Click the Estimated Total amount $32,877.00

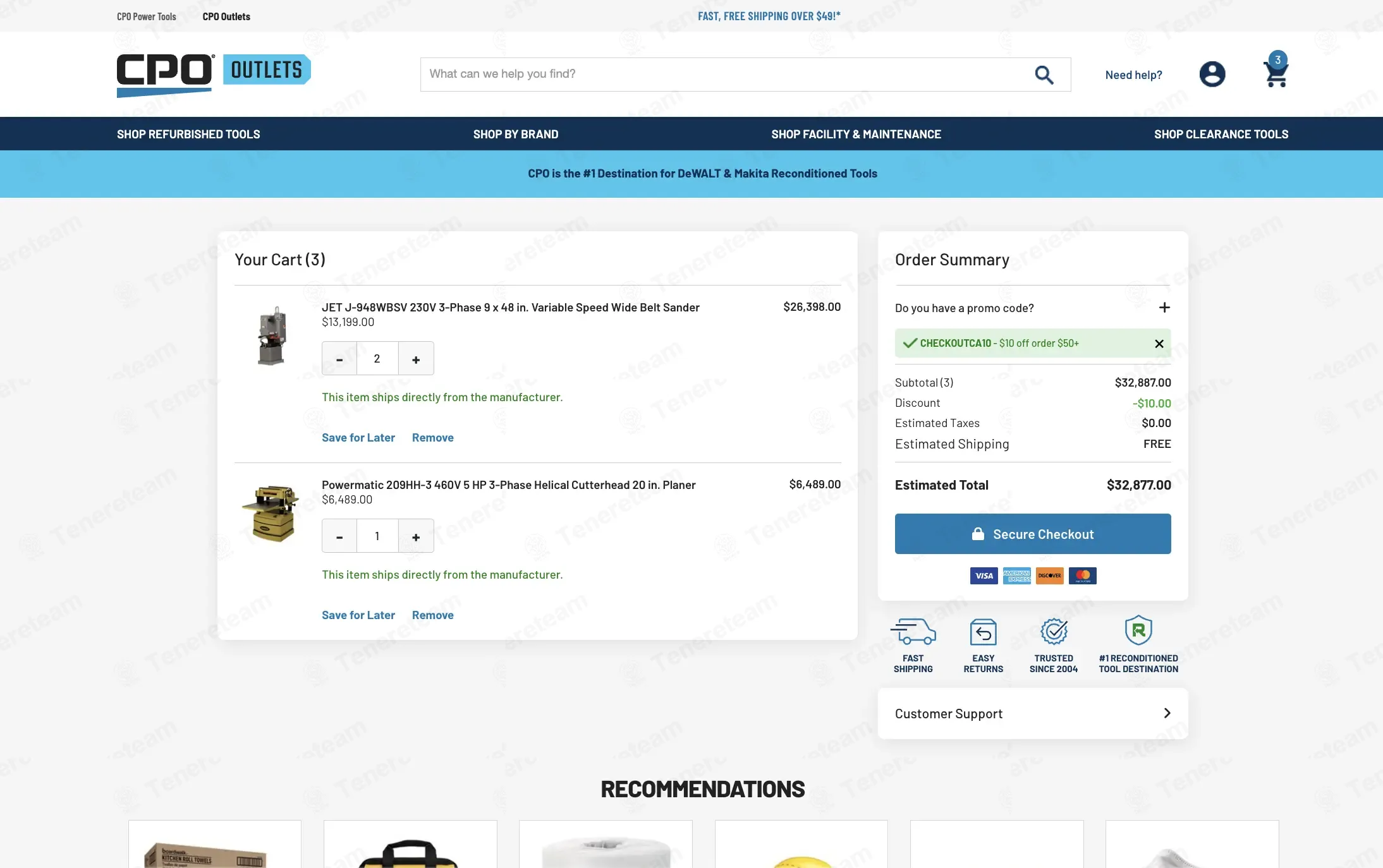pos(1138,485)
